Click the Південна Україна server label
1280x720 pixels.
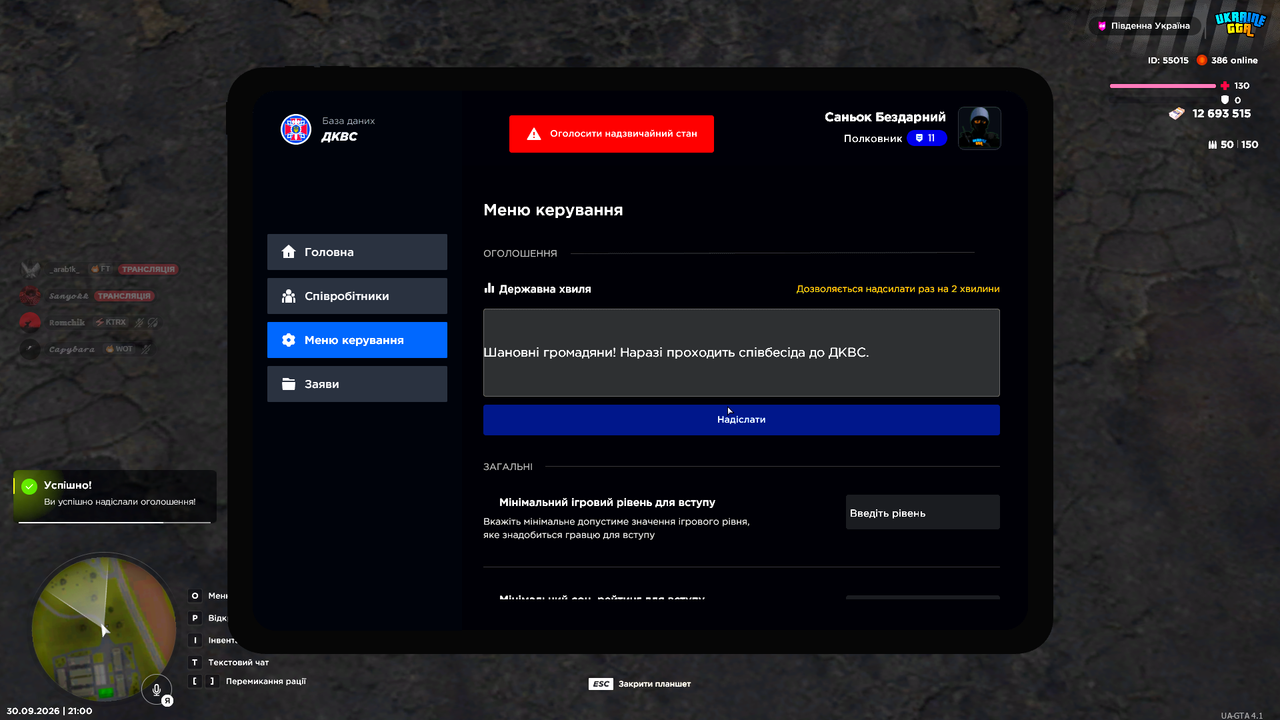point(1151,26)
